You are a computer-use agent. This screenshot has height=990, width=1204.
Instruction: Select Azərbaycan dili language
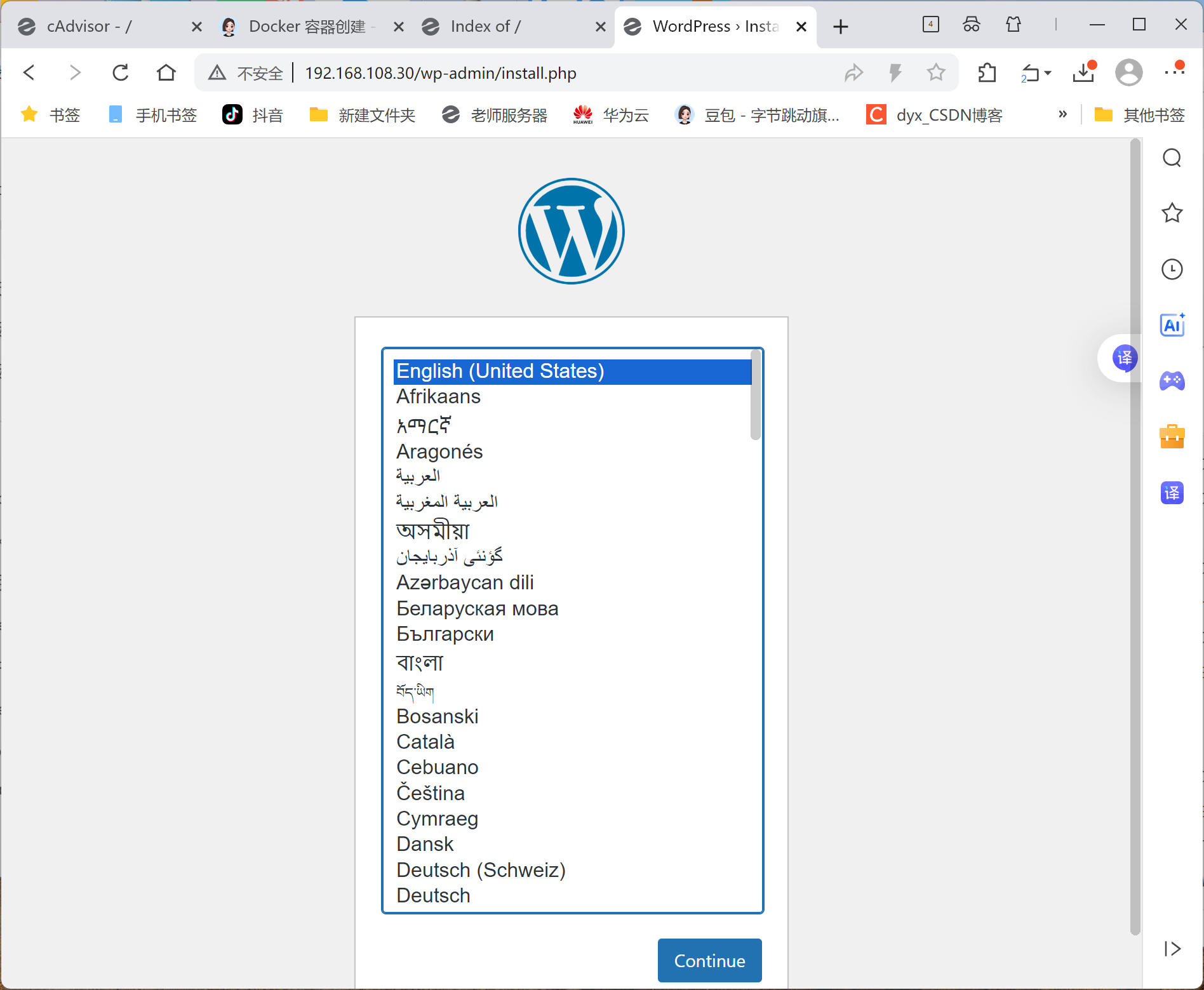point(572,582)
